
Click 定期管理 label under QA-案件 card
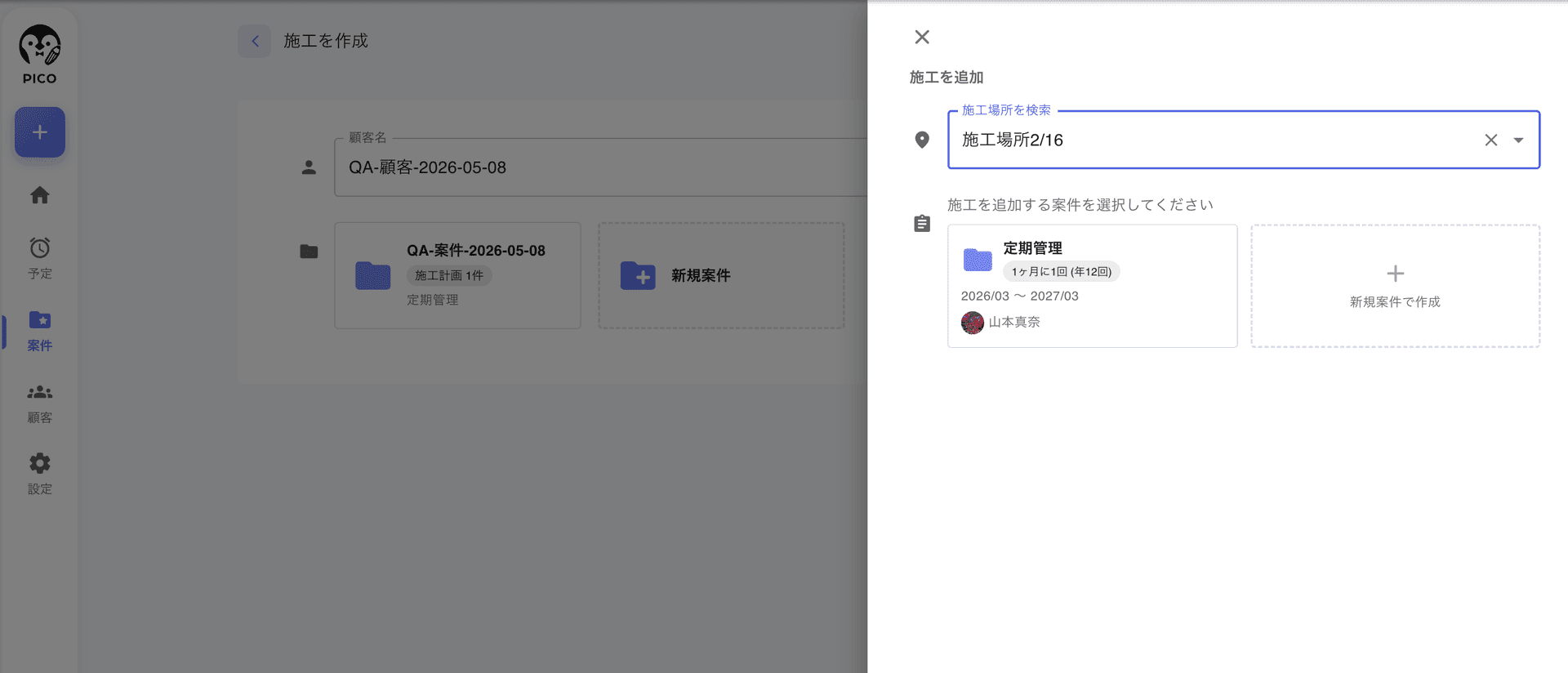tap(433, 300)
